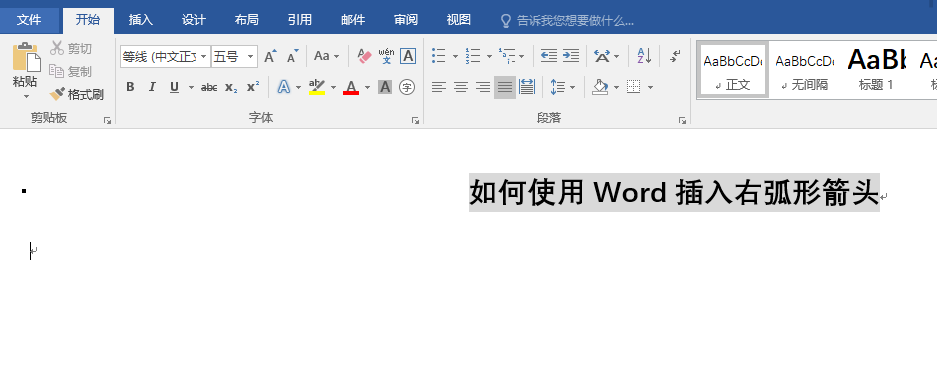Apply distributed alignment
Viewport: 937px width, 383px height.
pyautogui.click(x=527, y=88)
